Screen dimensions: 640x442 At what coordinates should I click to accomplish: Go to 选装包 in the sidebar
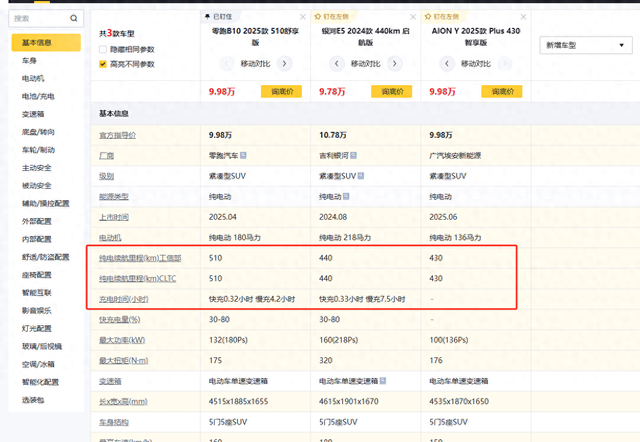point(33,400)
